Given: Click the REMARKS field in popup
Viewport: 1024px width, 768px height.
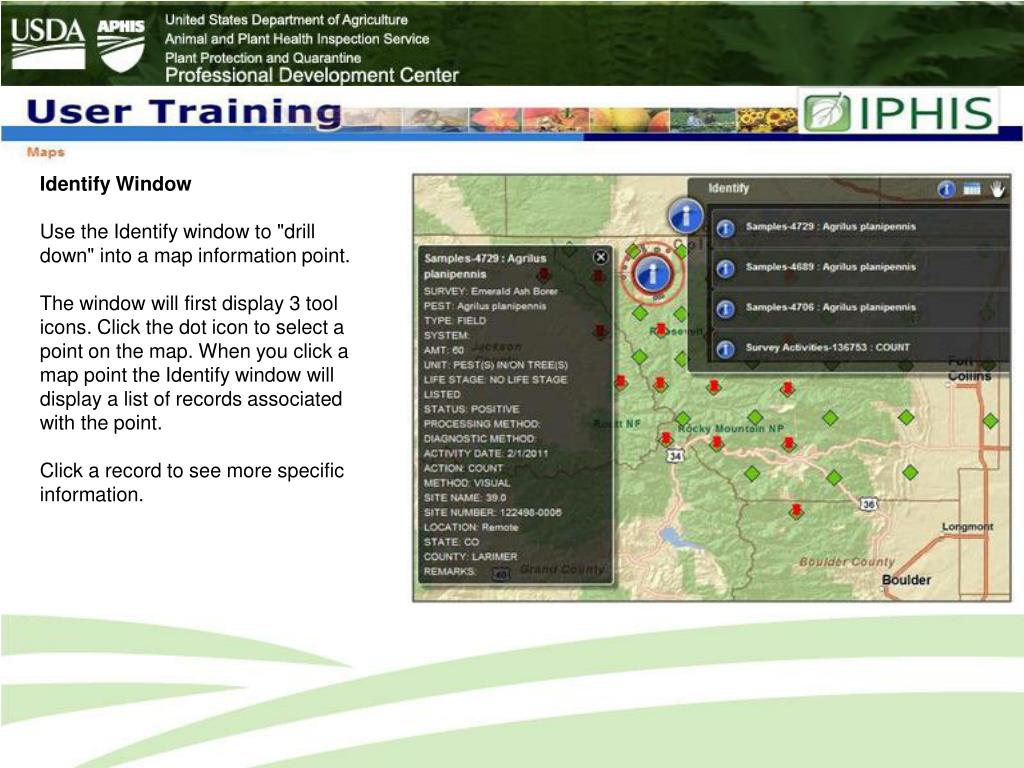Looking at the screenshot, I should (x=449, y=571).
